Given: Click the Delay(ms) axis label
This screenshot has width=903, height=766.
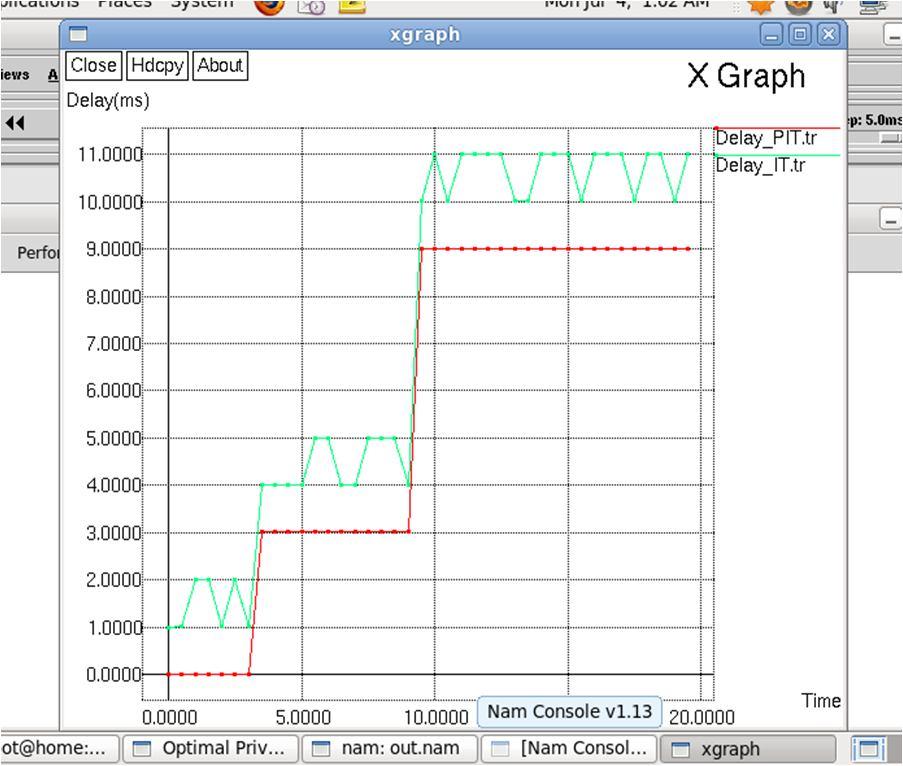Looking at the screenshot, I should pos(108,100).
